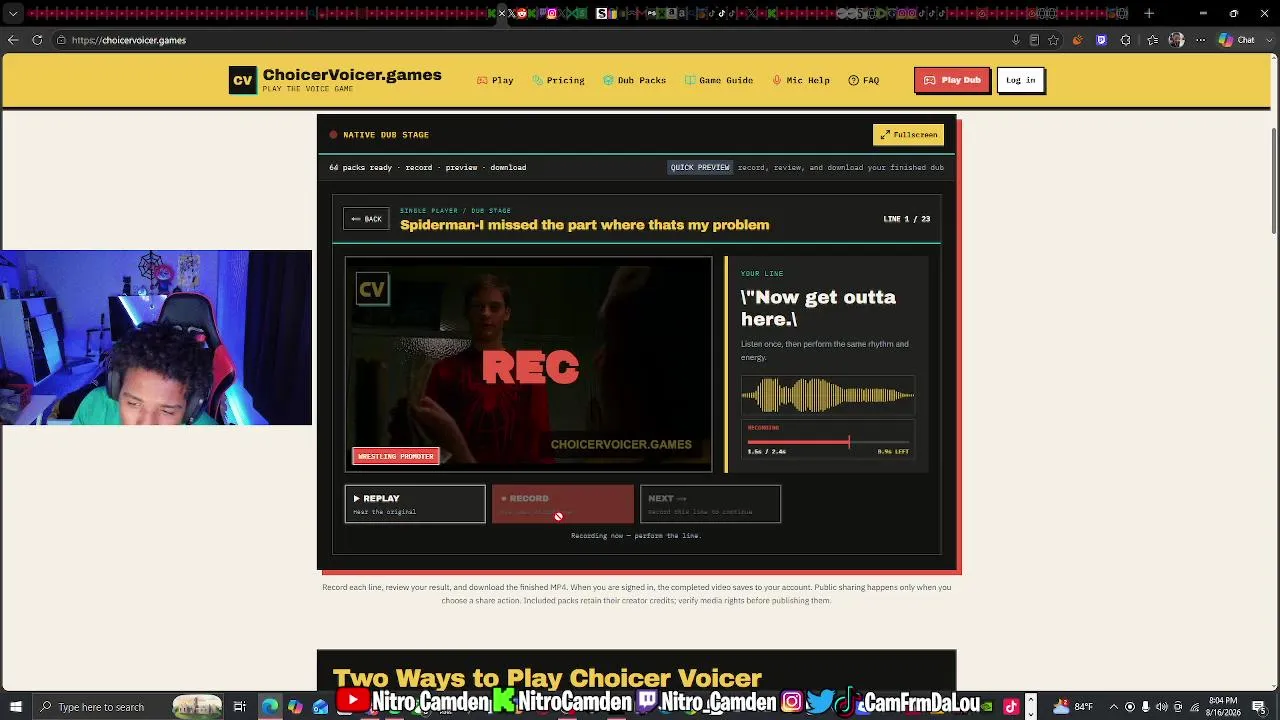Click the pink music app taskbar icon

click(1011, 707)
